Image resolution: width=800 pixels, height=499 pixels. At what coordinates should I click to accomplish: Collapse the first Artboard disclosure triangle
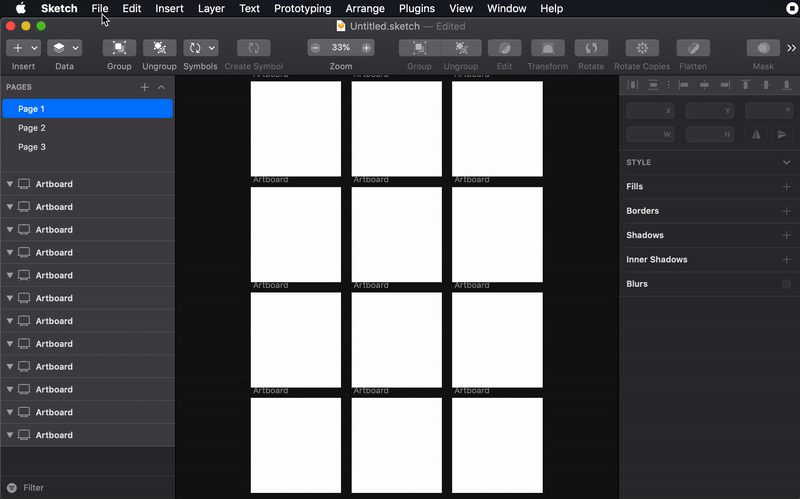pyautogui.click(x=10, y=184)
